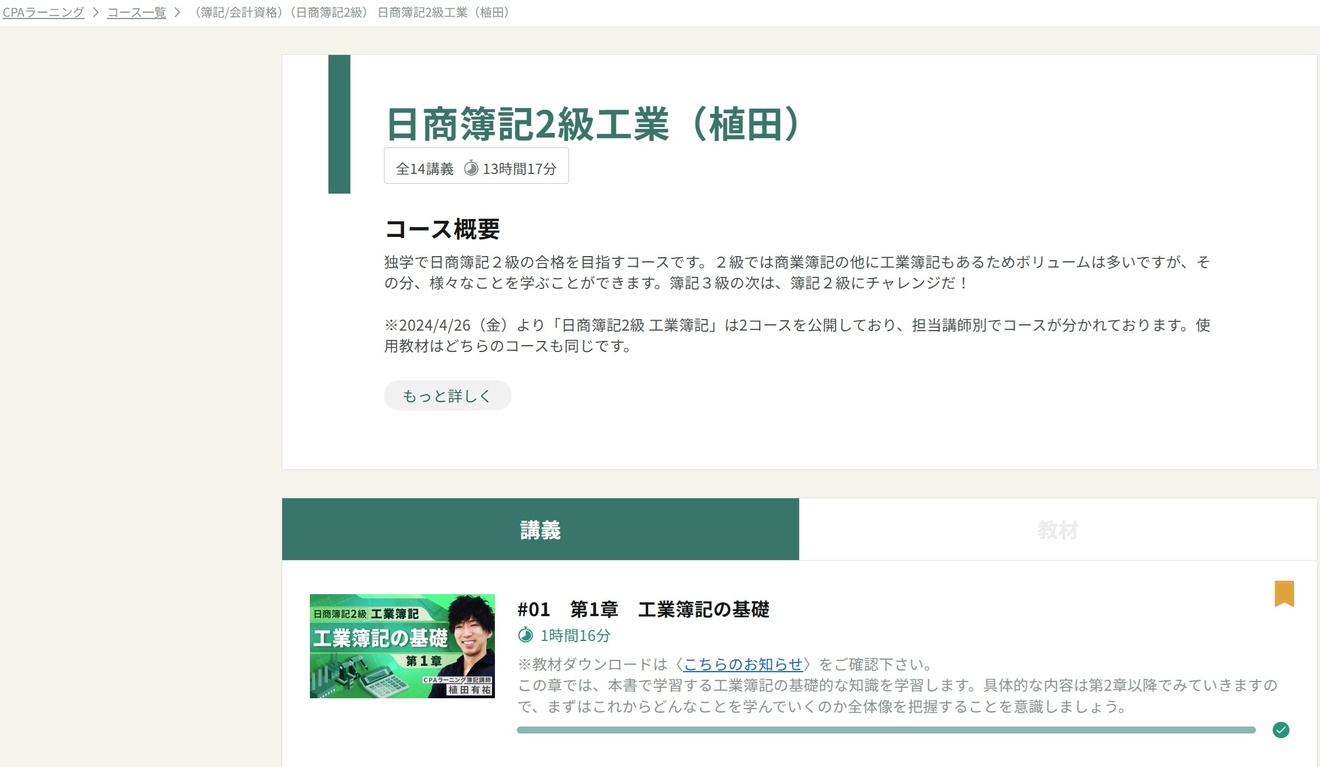Click the 1時間16分 duration label

tap(575, 635)
